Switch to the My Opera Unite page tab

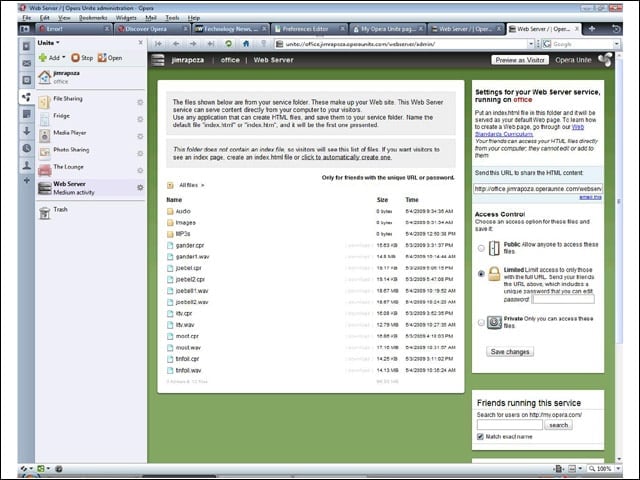388,29
